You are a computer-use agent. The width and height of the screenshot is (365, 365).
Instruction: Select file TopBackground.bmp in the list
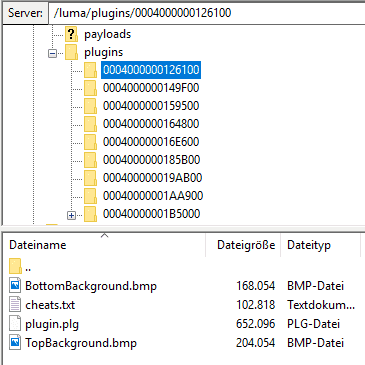tap(81, 343)
